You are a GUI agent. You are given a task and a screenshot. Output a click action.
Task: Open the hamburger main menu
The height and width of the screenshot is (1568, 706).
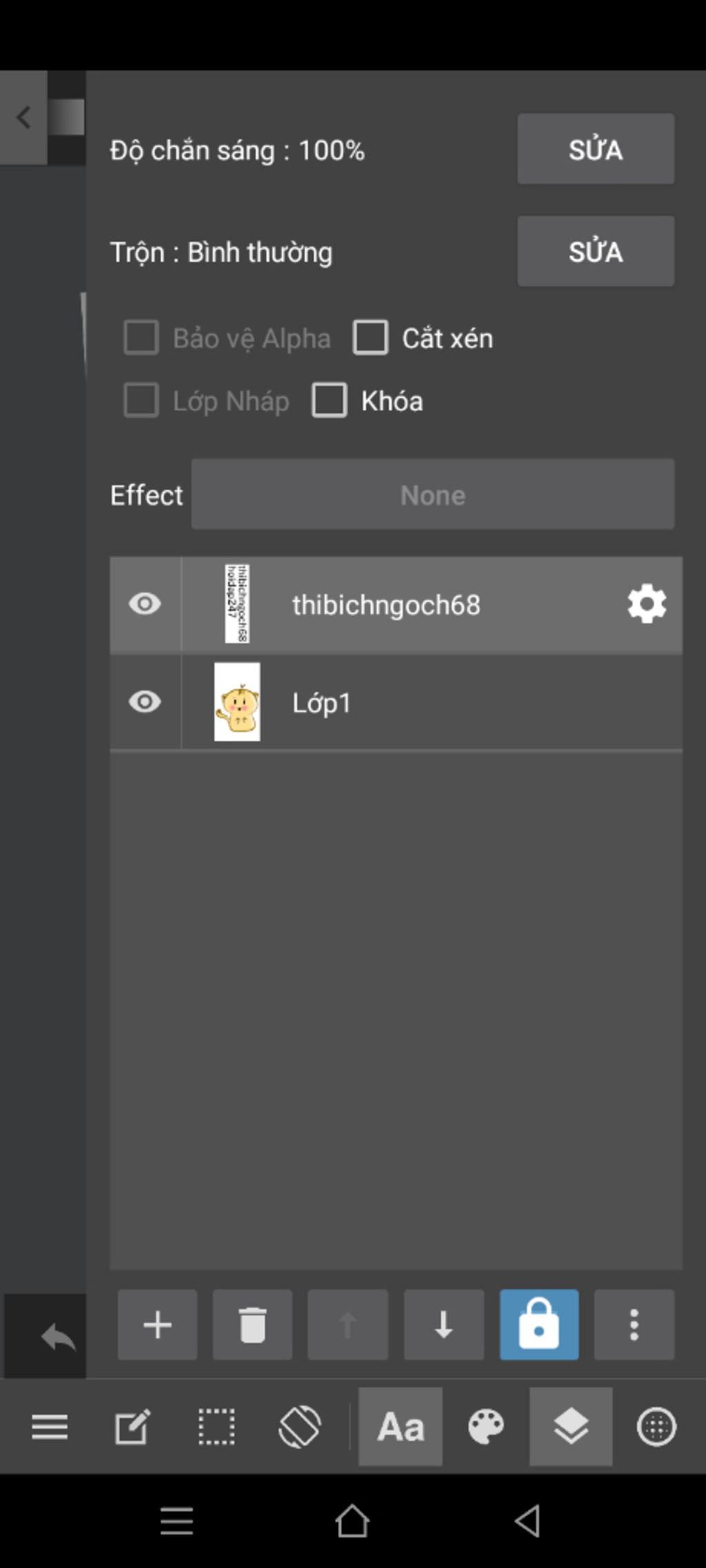50,1426
